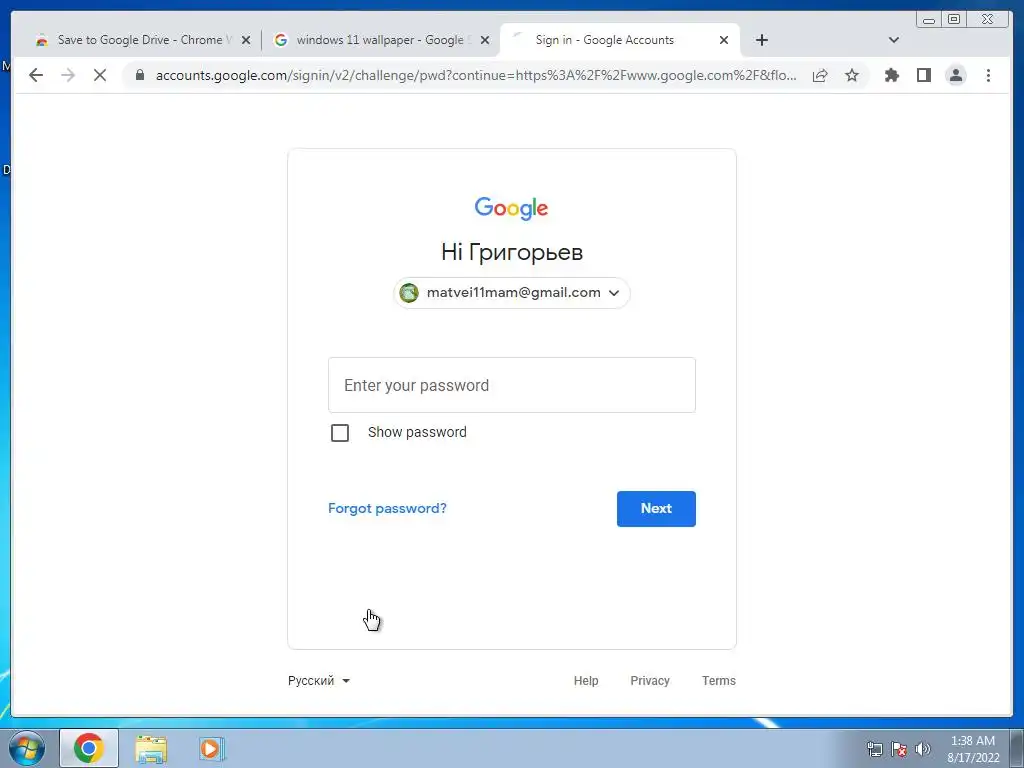View site info via the lock icon

coord(139,75)
